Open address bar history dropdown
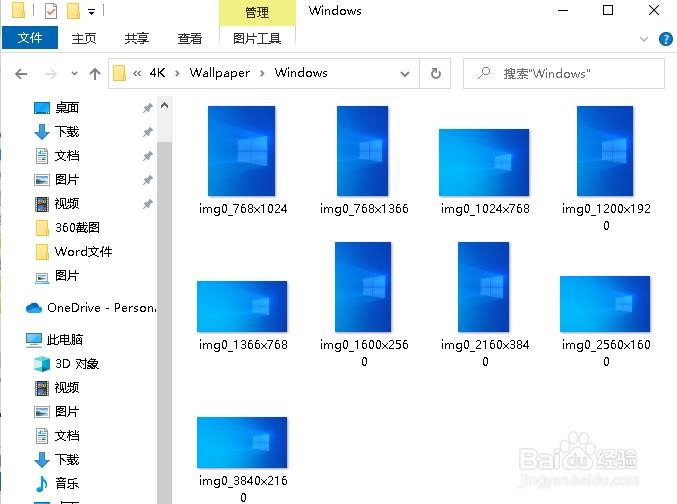Viewport: 677px width, 504px height. pyautogui.click(x=405, y=74)
